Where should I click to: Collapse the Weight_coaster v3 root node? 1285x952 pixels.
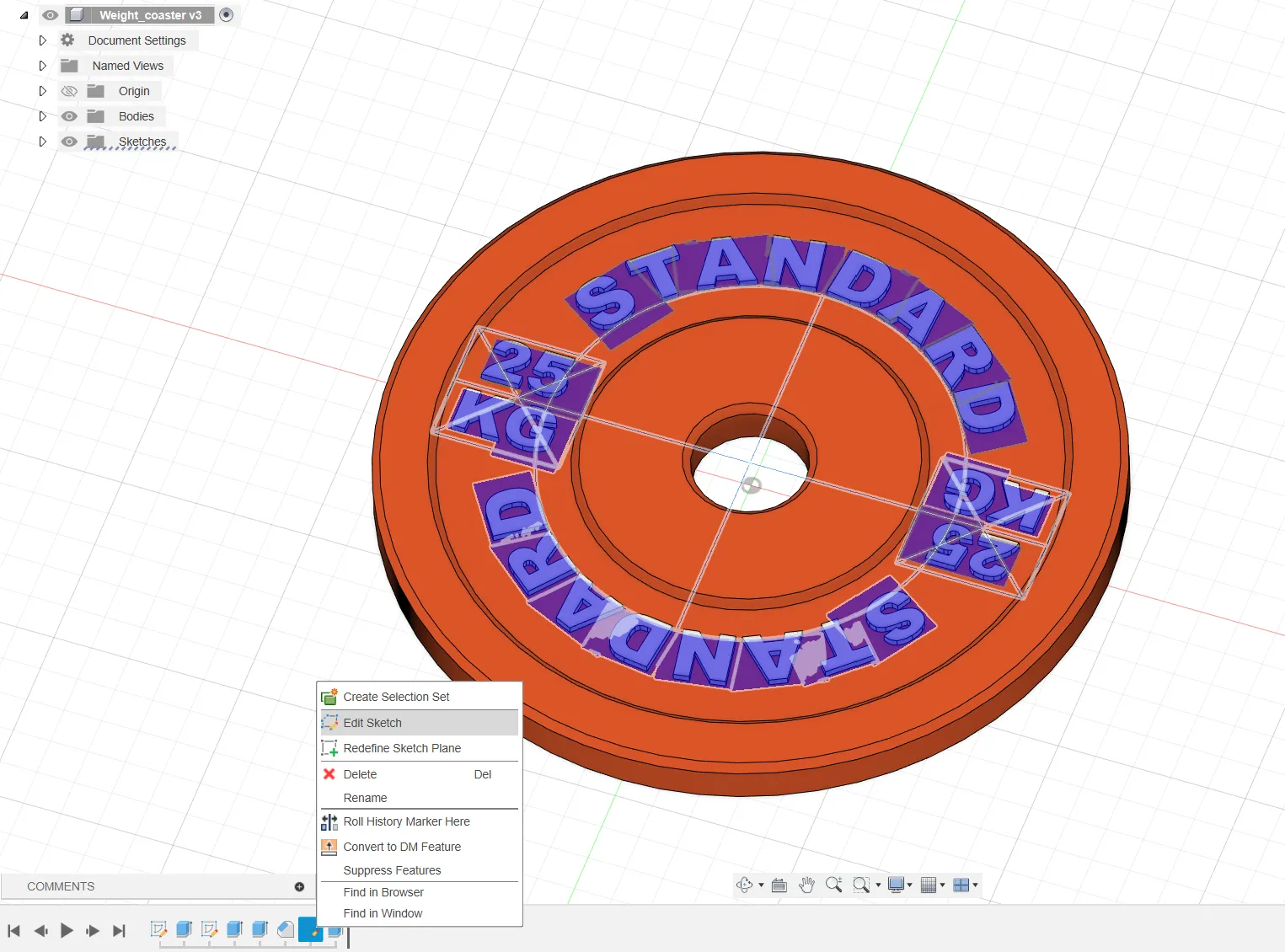click(x=24, y=15)
